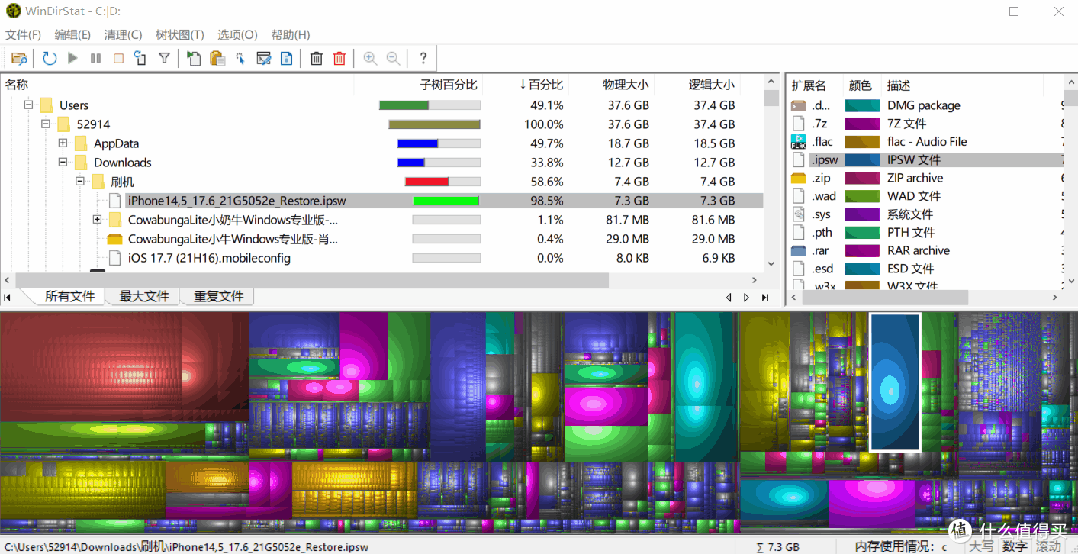Screen dimensions: 1078x554
Task: Select the PTH 文件 row in extension list
Action: point(927,232)
